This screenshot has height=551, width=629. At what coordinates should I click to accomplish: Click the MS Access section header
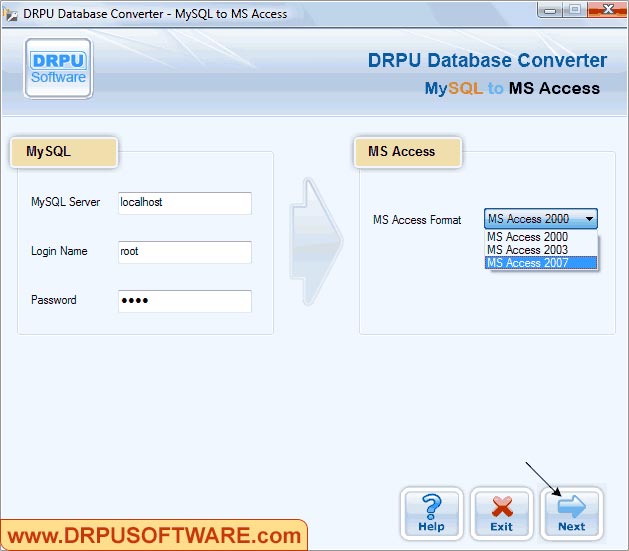click(x=408, y=152)
